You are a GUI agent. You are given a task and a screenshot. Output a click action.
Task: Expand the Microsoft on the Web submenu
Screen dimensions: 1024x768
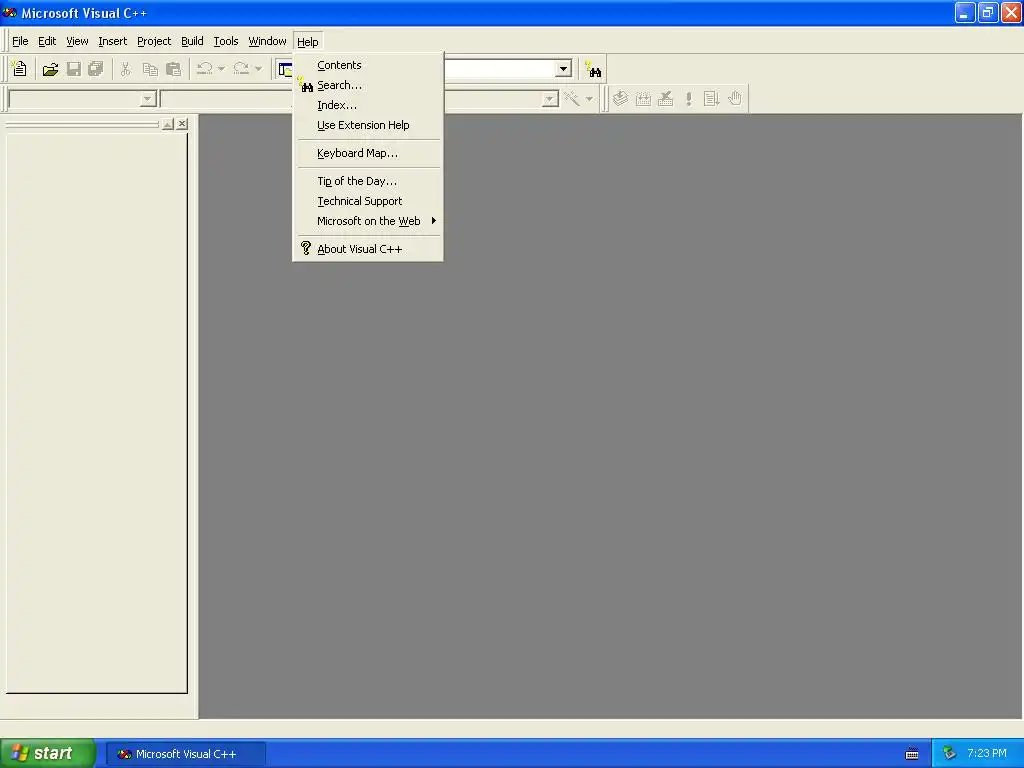click(369, 221)
